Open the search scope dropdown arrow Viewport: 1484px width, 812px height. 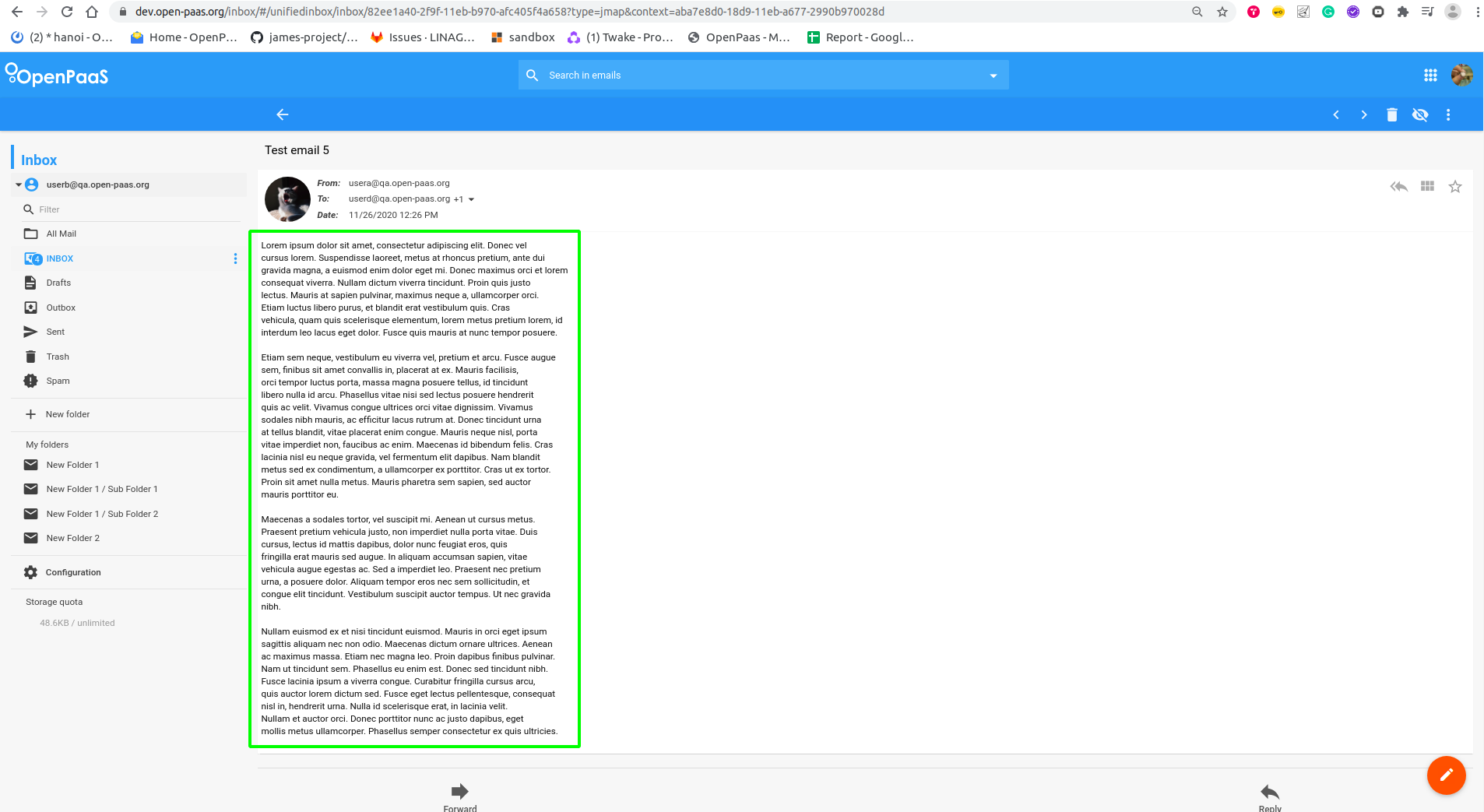point(993,75)
